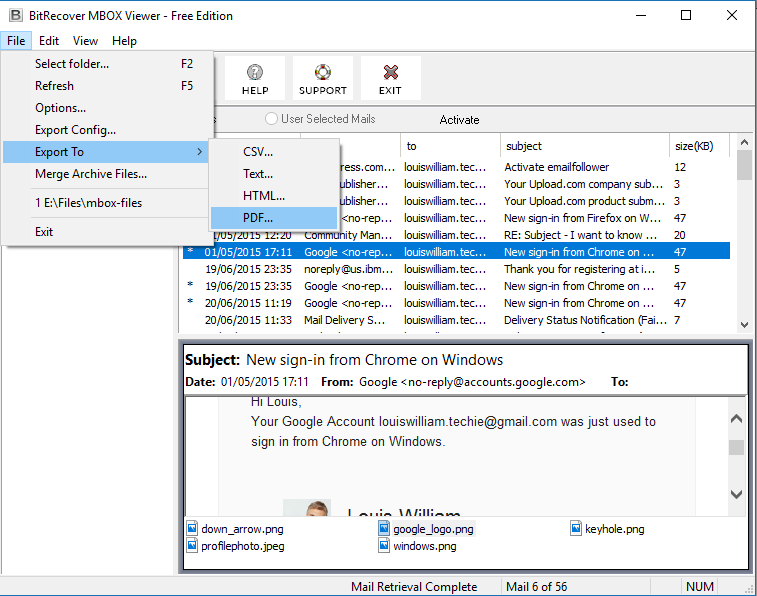Screen dimensions: 757x596
Task: Click the NUM indicator in status bar
Action: (x=700, y=586)
